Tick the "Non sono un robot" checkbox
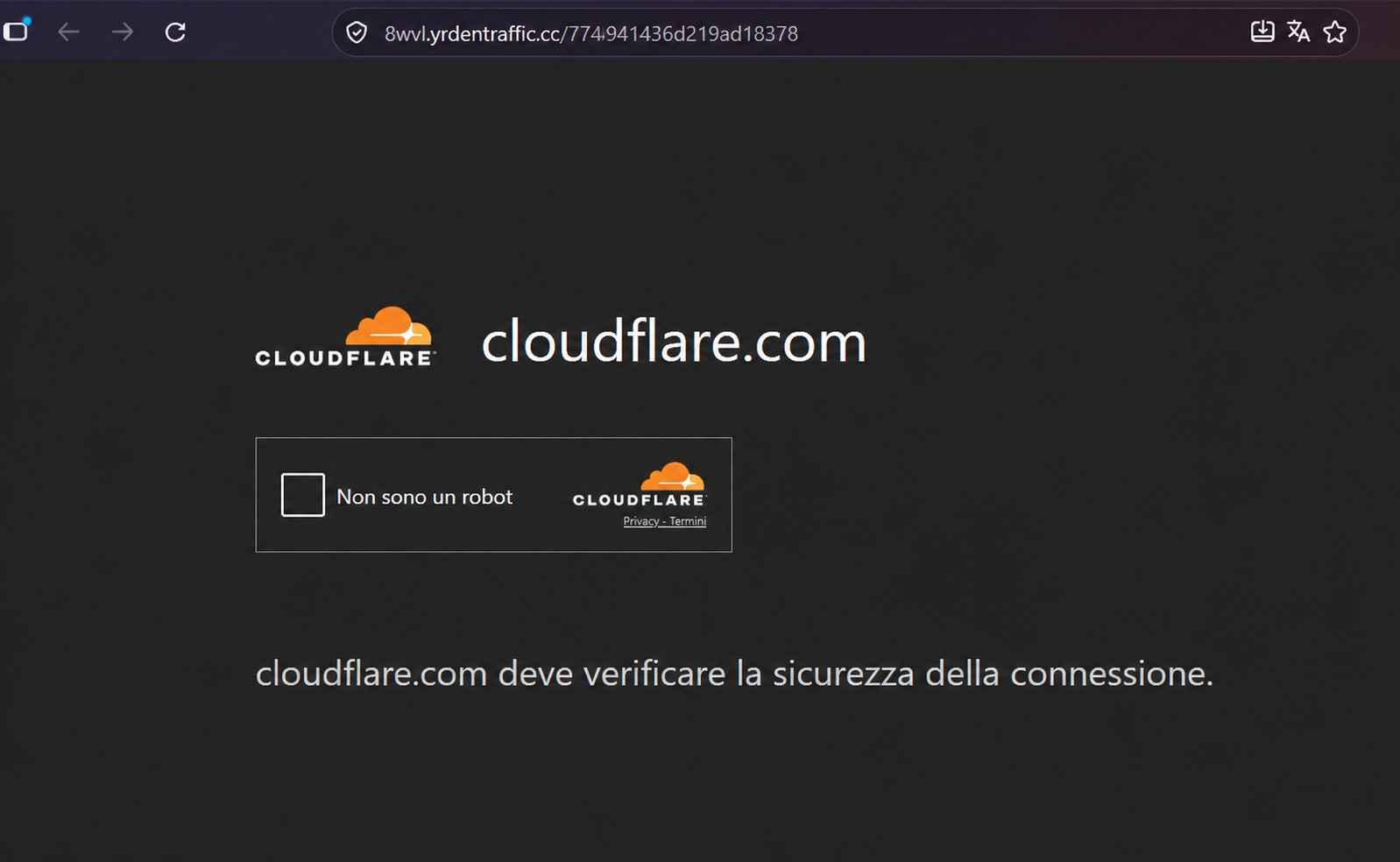This screenshot has height=862, width=1400. pos(303,495)
